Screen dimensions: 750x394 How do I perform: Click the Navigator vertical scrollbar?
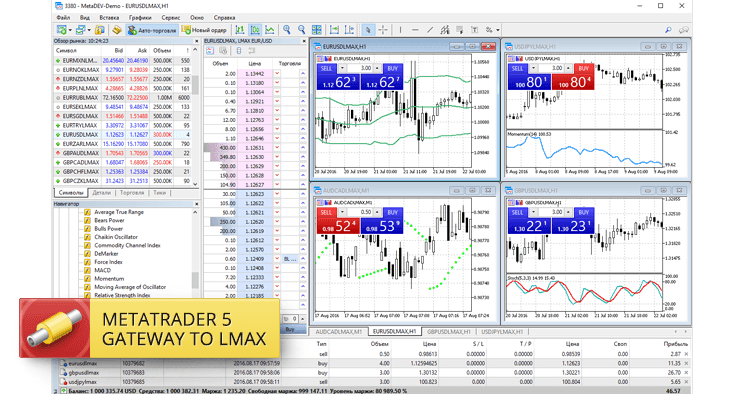pos(195,252)
